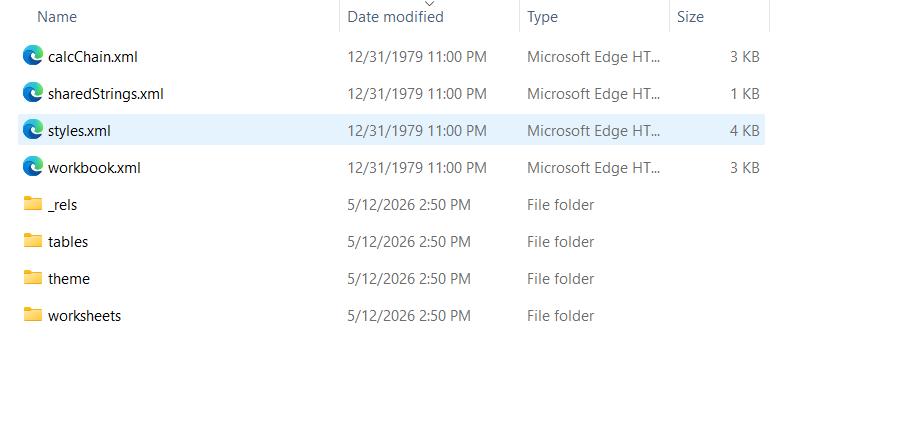Screen dimensions: 907x436
Task: Click the modified date of _rels folder
Action: coord(409,205)
